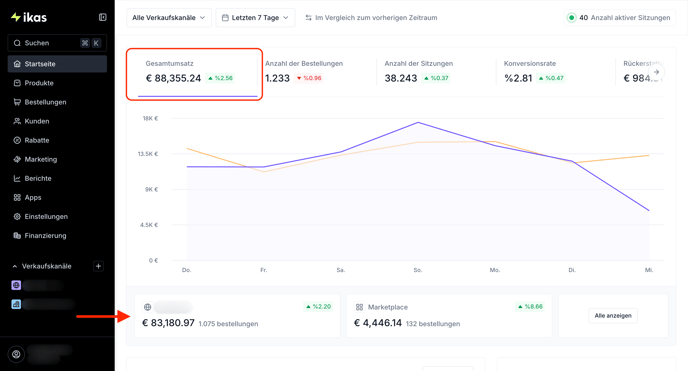Collapse the sidebar panel icon

pyautogui.click(x=102, y=17)
